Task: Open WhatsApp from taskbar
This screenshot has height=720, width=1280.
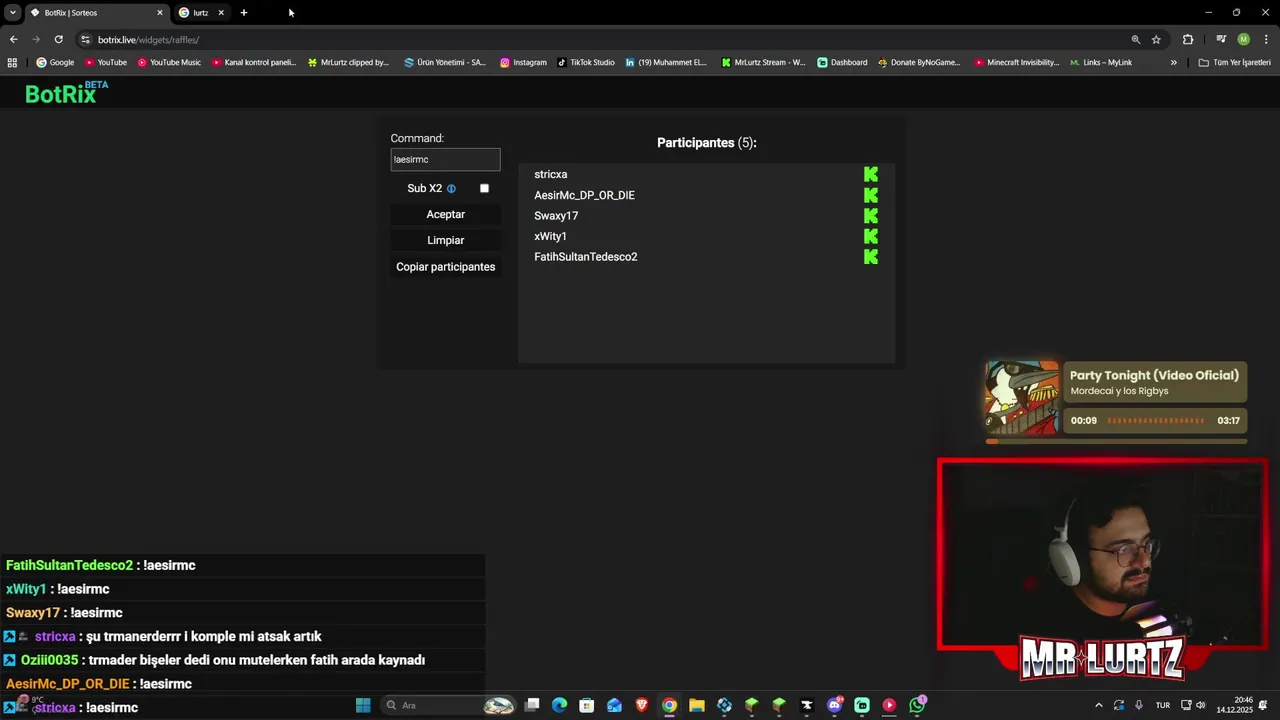Action: point(917,705)
